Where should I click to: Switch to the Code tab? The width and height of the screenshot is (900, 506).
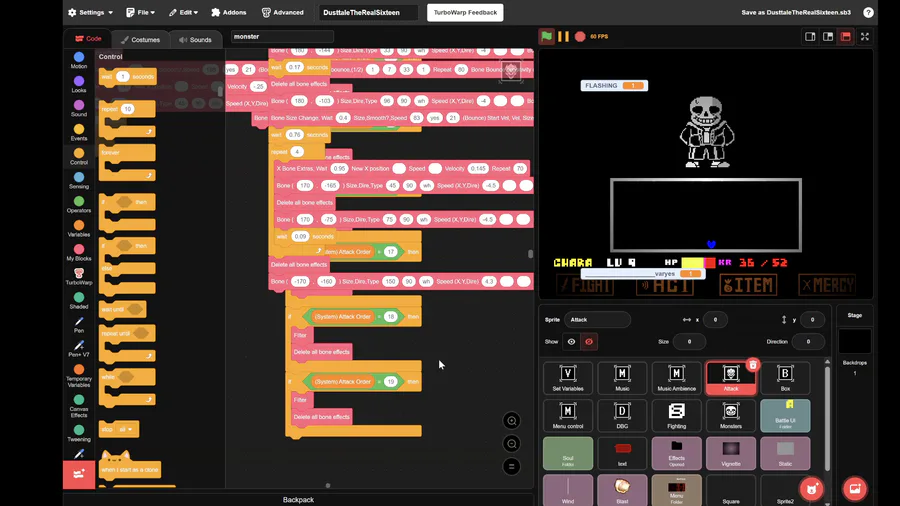(88, 39)
